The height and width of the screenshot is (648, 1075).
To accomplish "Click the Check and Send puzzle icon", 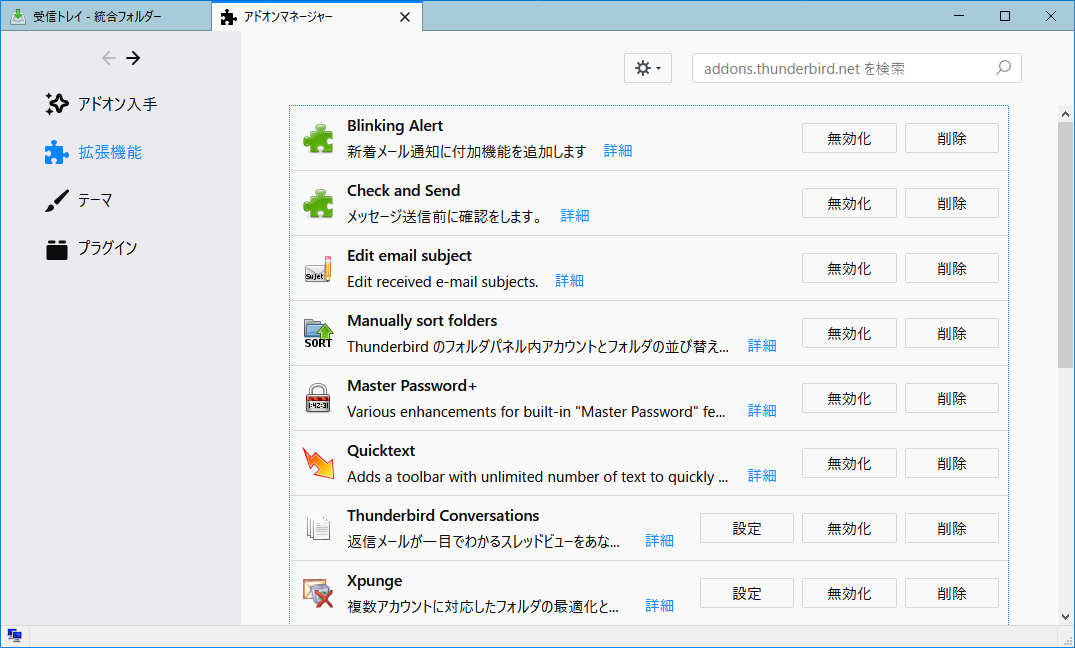I will [x=318, y=204].
